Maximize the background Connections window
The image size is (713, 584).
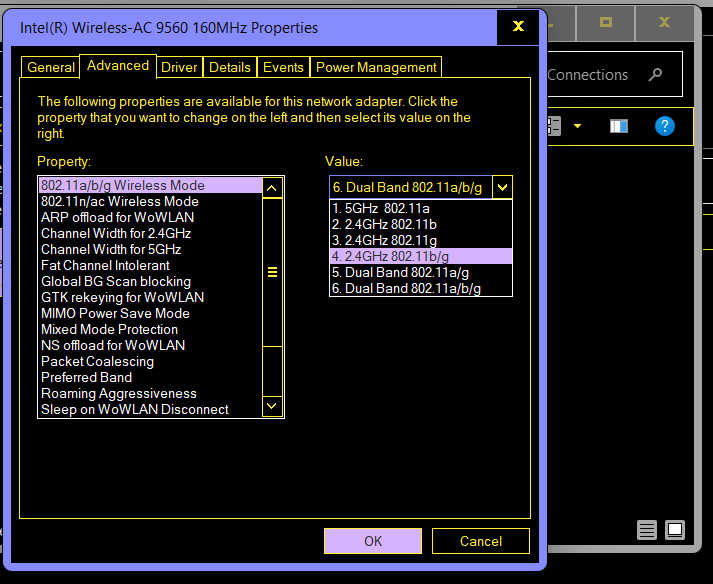(x=605, y=22)
